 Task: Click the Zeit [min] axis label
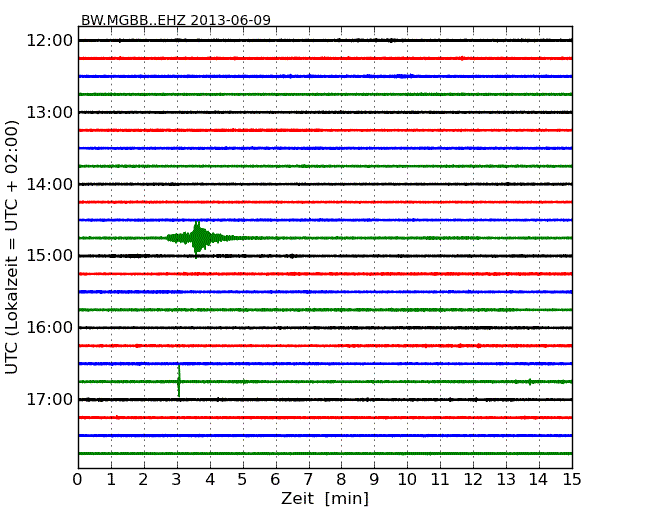click(x=325, y=498)
